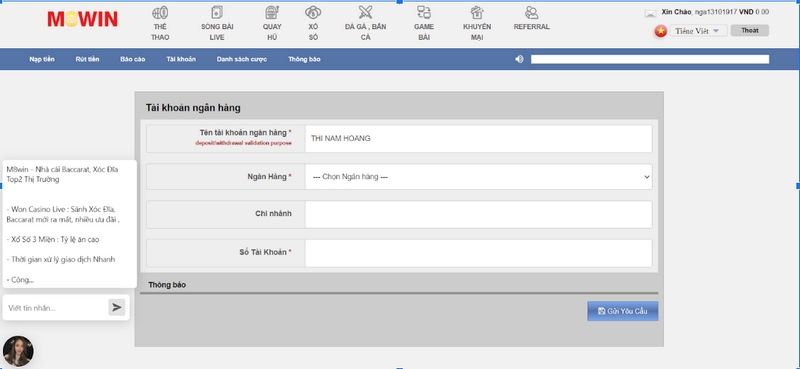Open the Tiếng Việt language dropdown
Image resolution: width=800 pixels, height=369 pixels.
698,31
